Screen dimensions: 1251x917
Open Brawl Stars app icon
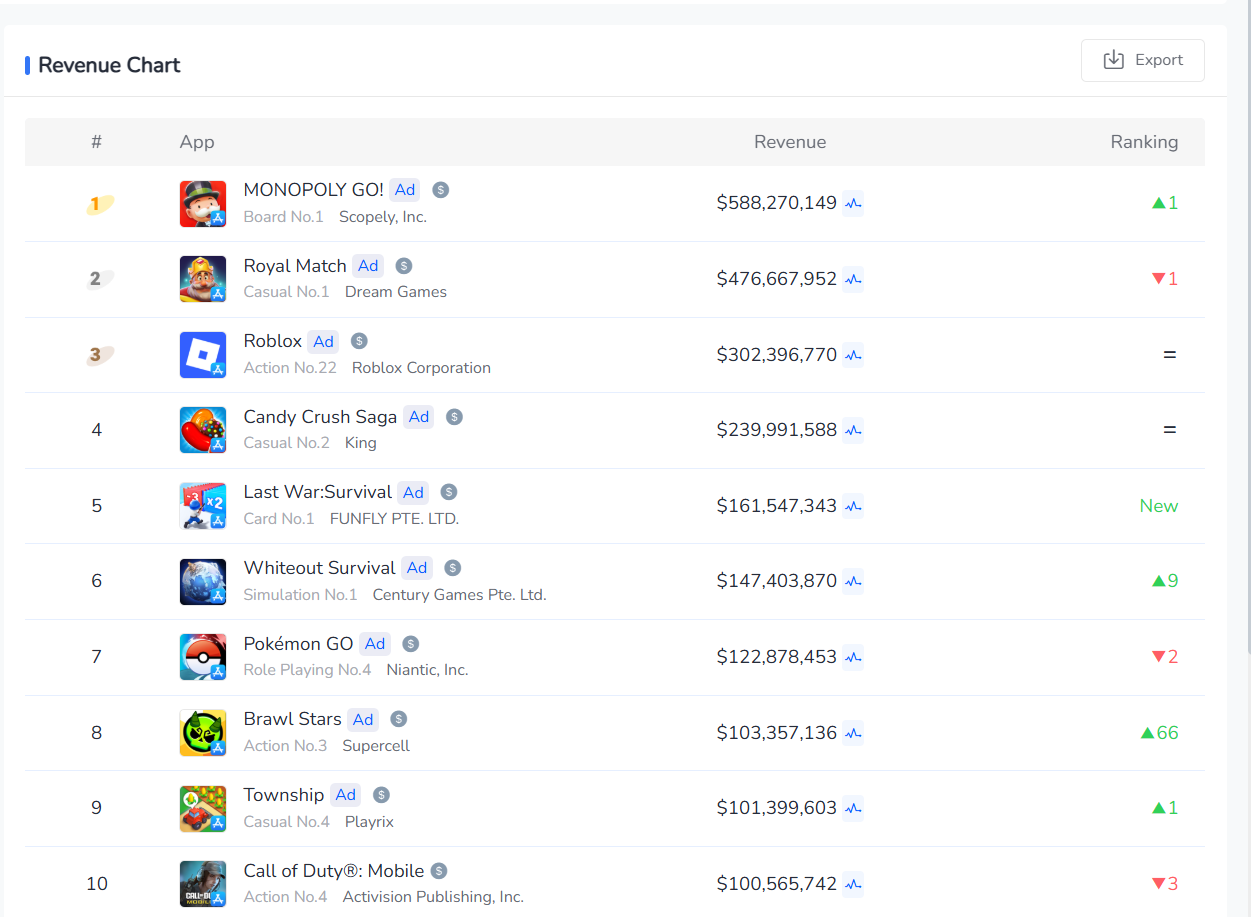tap(203, 733)
